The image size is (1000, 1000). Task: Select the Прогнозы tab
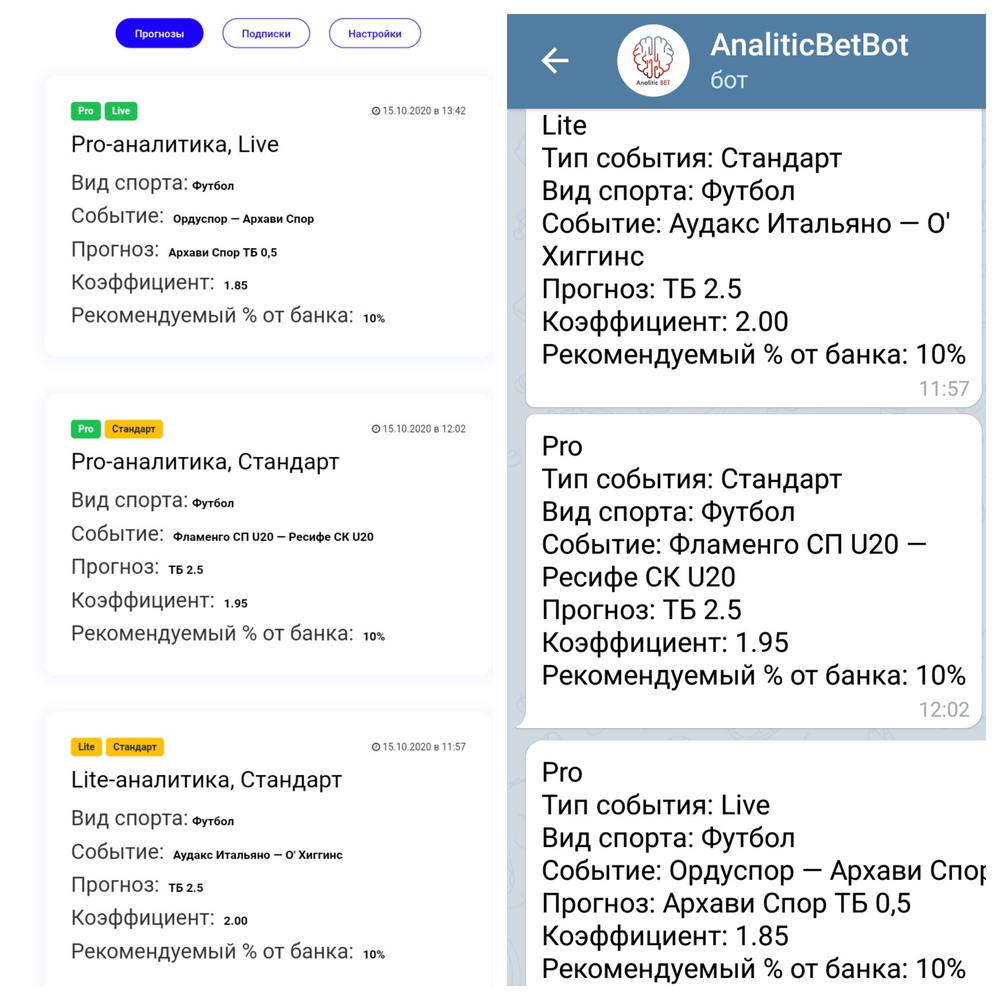160,34
